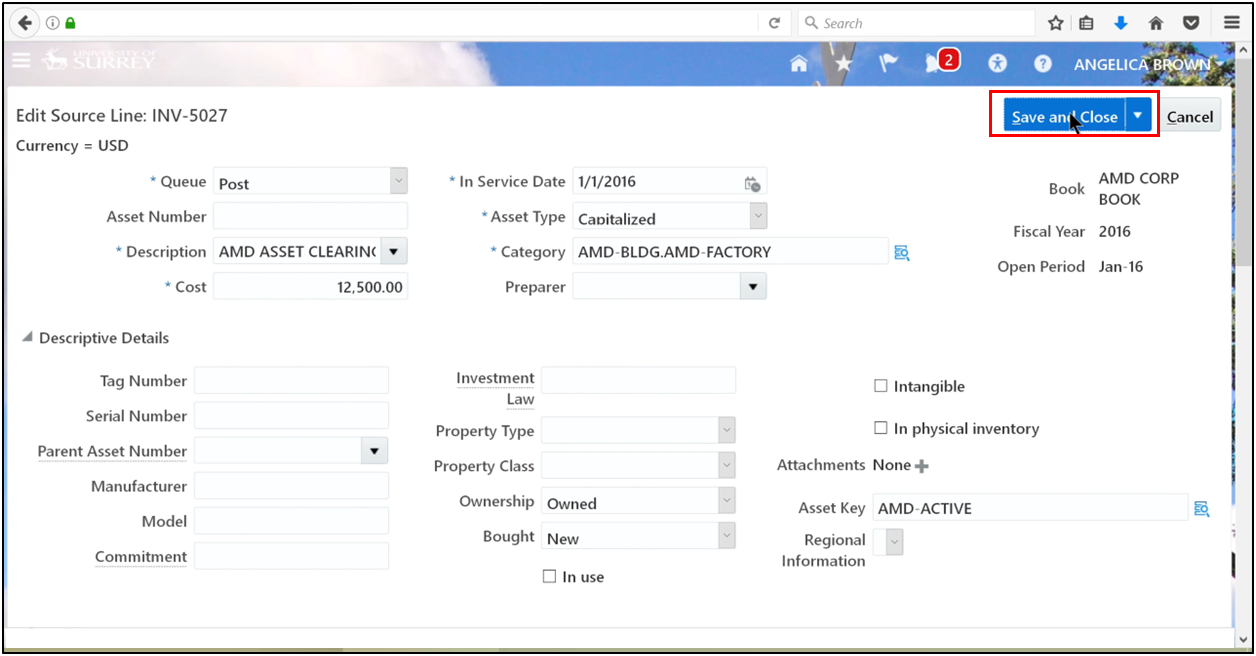Open the Ownership dropdown showing Owned
The image size is (1256, 656).
(x=728, y=500)
